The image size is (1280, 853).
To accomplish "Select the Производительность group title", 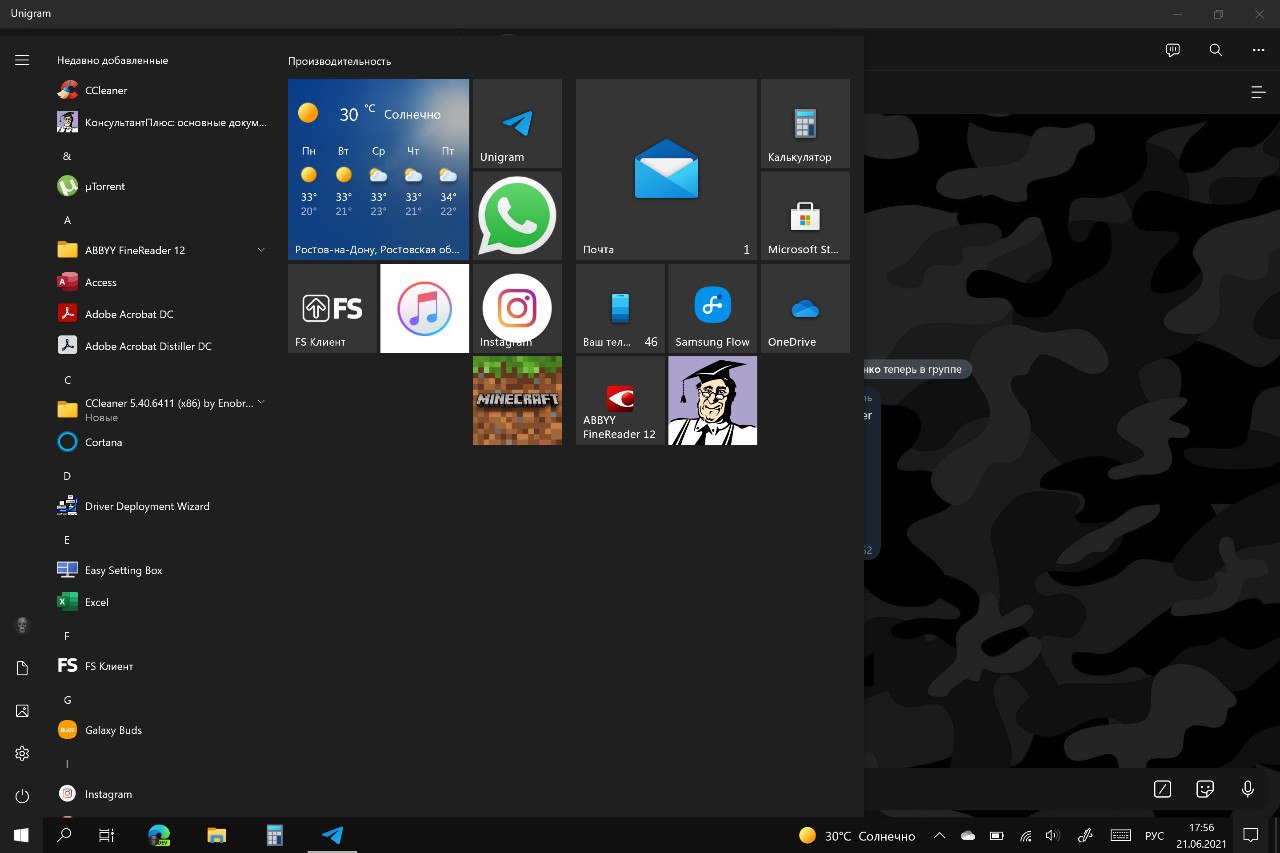I will pyautogui.click(x=339, y=62).
